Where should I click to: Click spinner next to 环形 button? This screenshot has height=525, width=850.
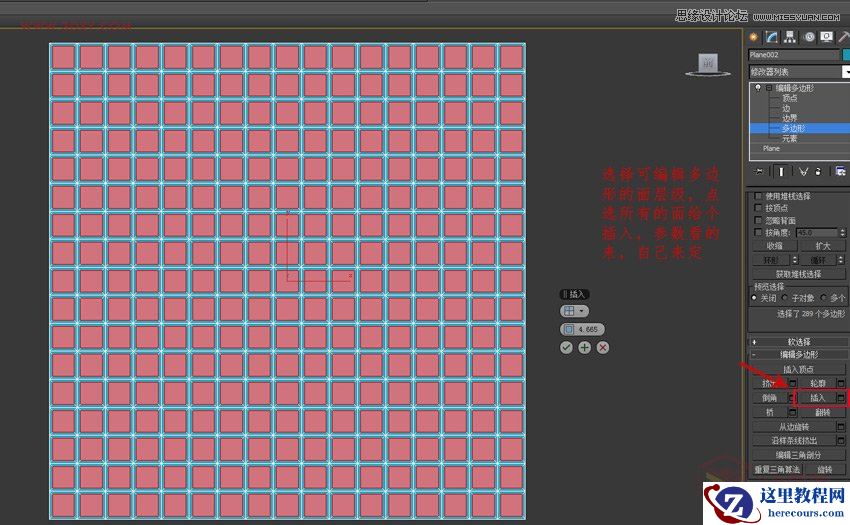point(795,260)
